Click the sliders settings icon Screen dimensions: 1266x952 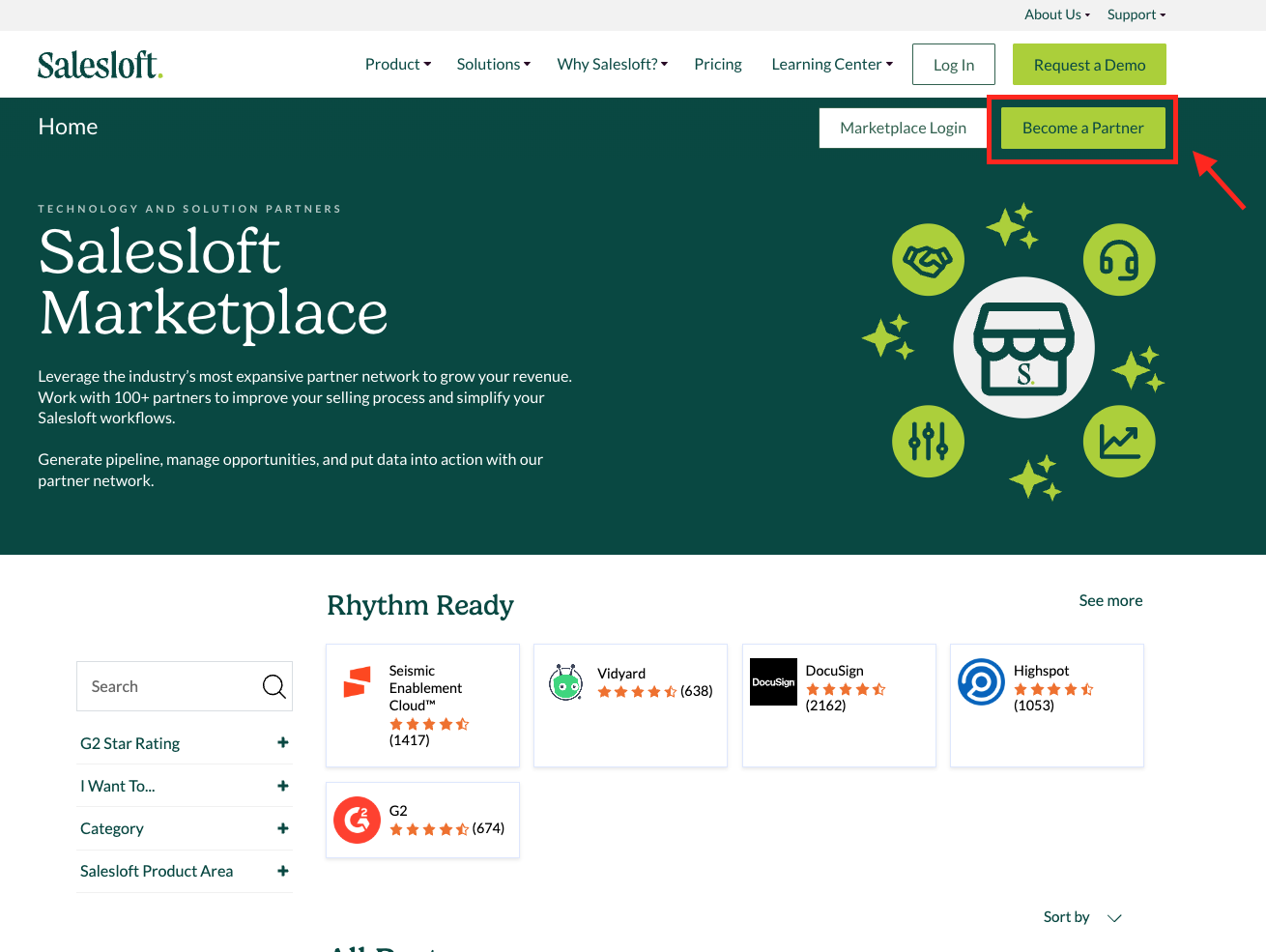pyautogui.click(x=928, y=442)
